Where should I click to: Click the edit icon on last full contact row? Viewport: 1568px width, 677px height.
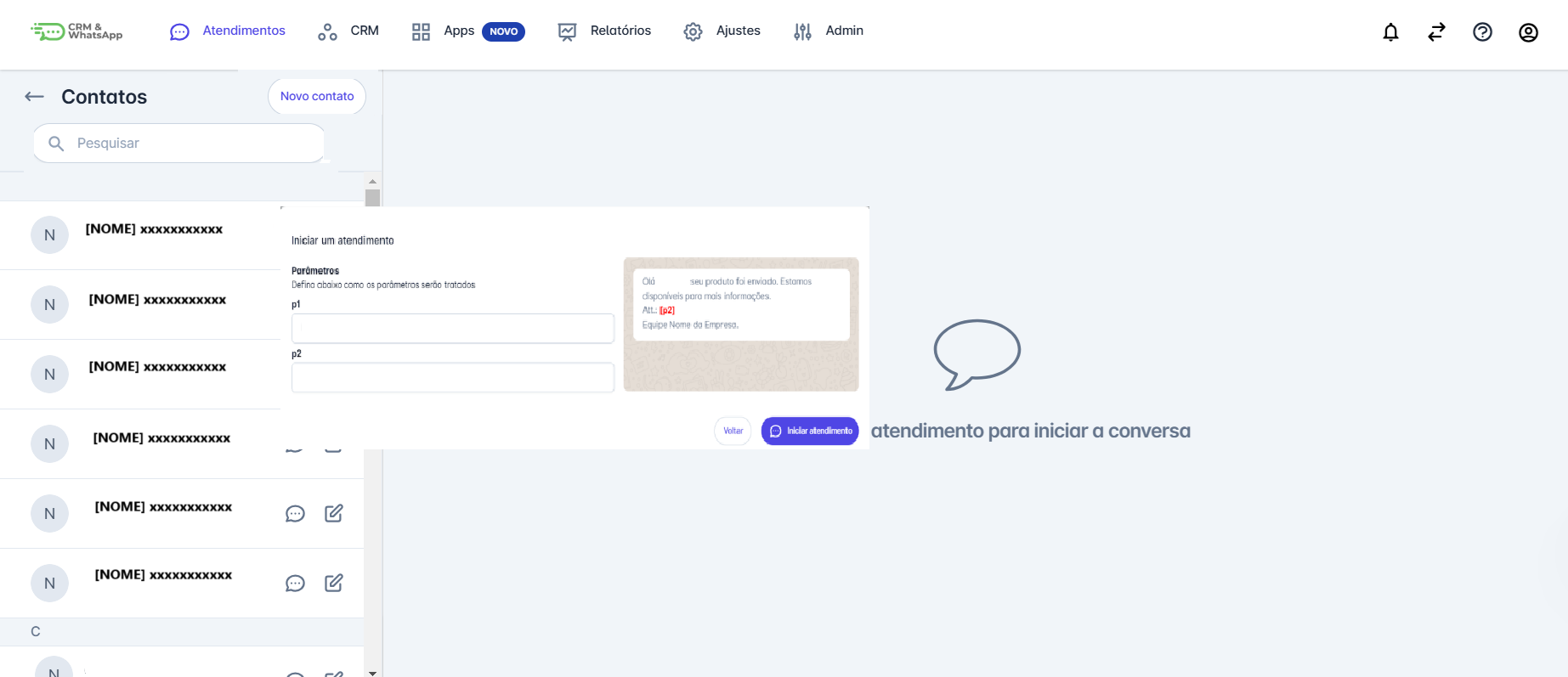coord(334,583)
